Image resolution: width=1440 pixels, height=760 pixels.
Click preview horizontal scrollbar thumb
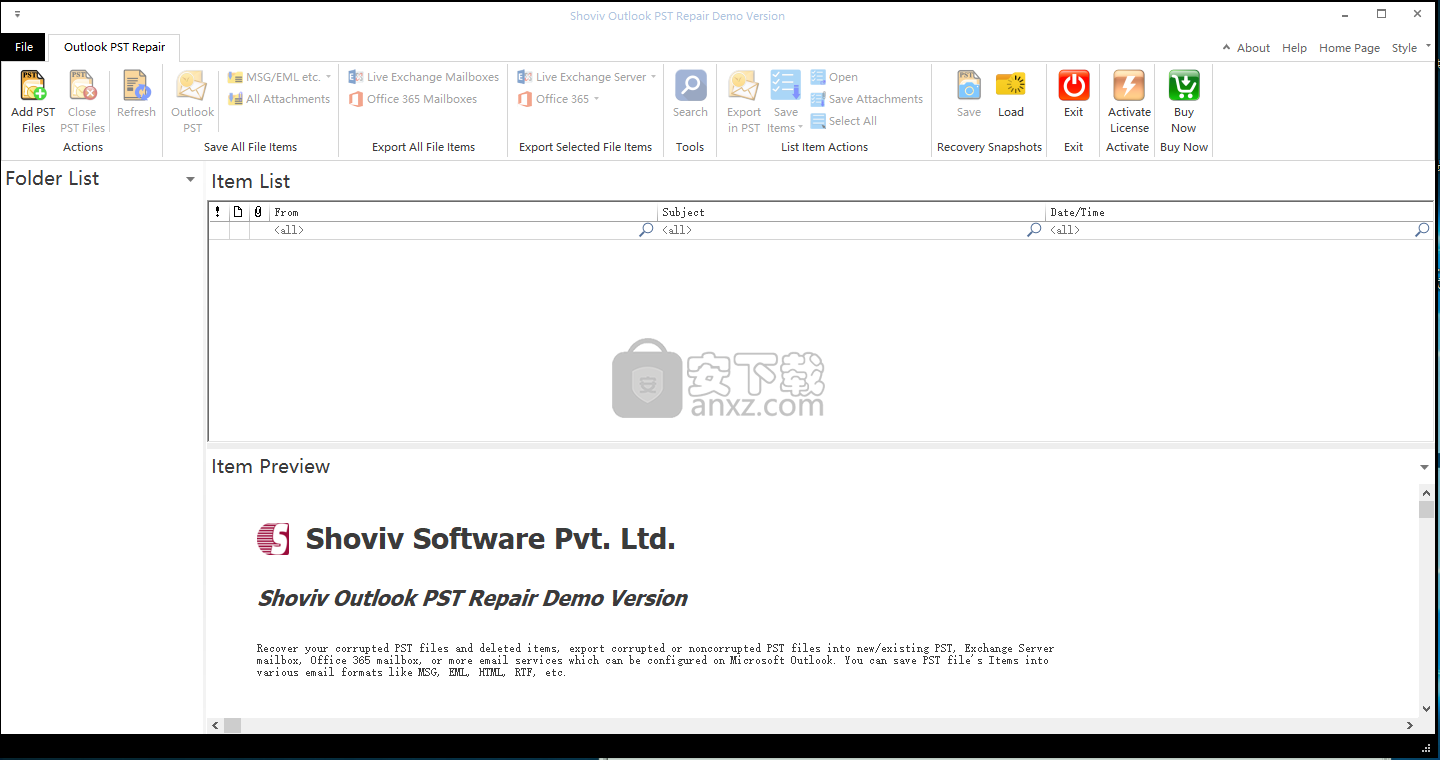click(x=232, y=726)
